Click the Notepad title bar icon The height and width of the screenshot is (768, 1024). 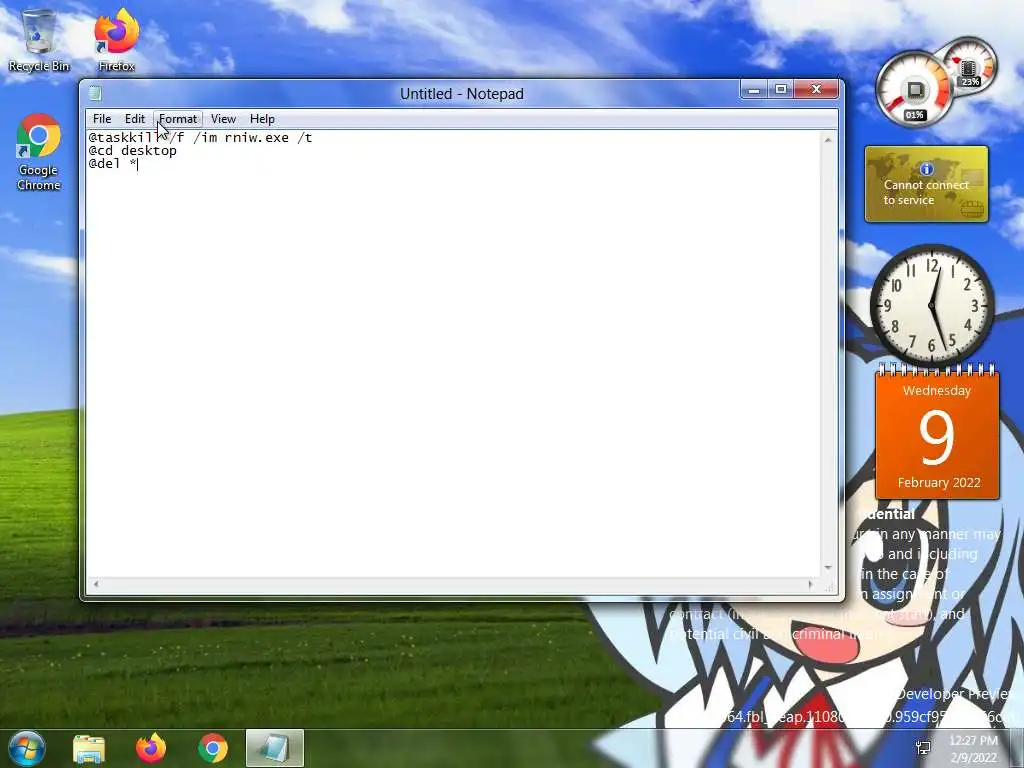click(95, 93)
